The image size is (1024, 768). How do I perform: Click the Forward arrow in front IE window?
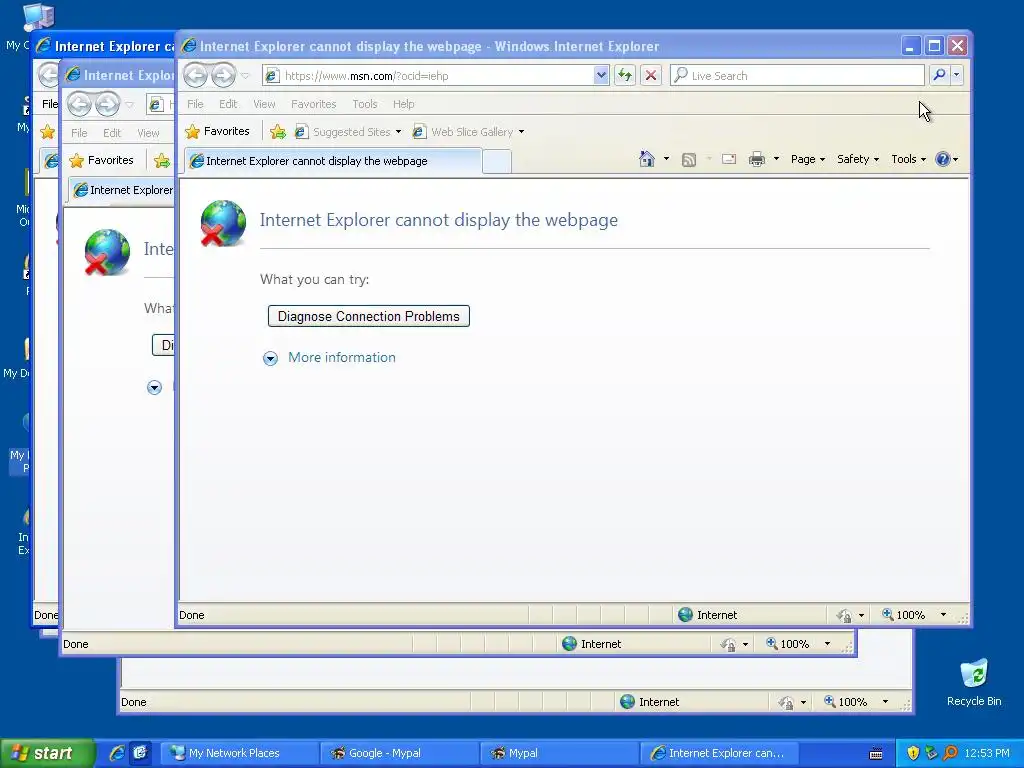coord(223,76)
